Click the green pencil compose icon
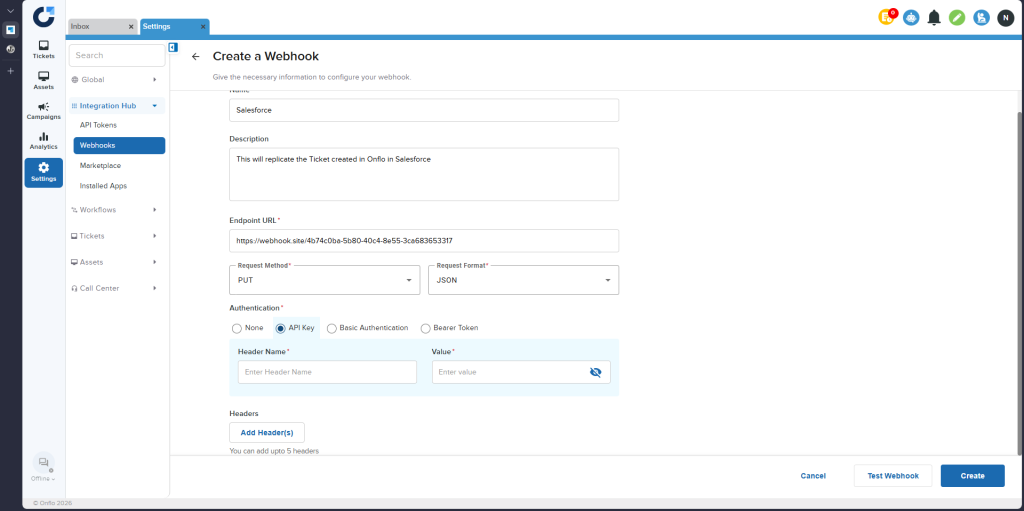1024x511 pixels. tap(957, 18)
